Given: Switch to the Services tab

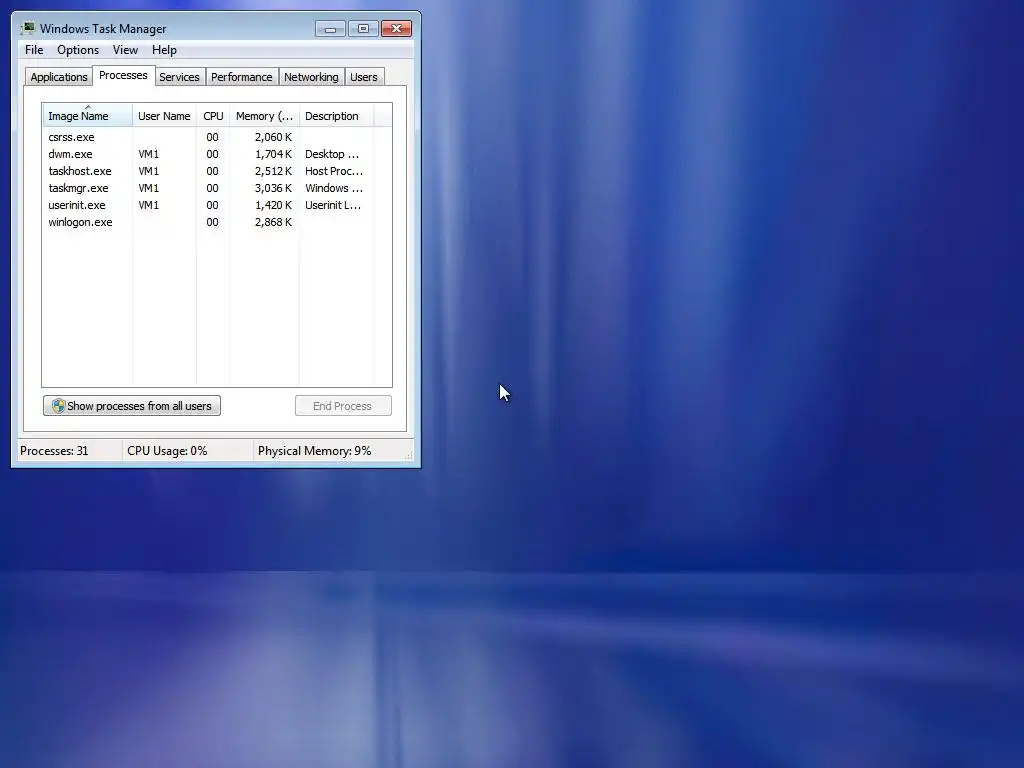Looking at the screenshot, I should (x=179, y=77).
